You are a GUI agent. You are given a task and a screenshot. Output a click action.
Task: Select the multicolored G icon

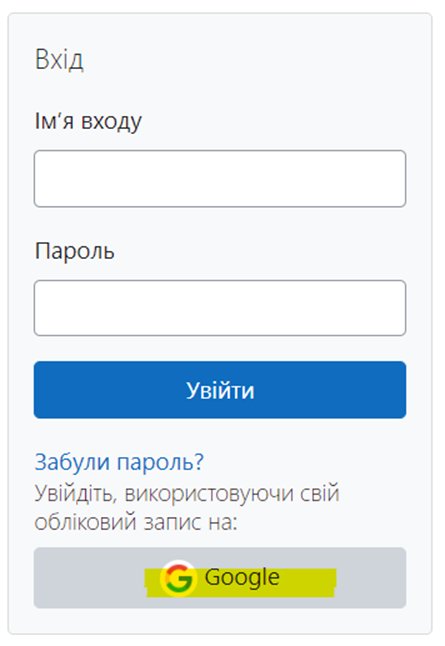click(178, 578)
